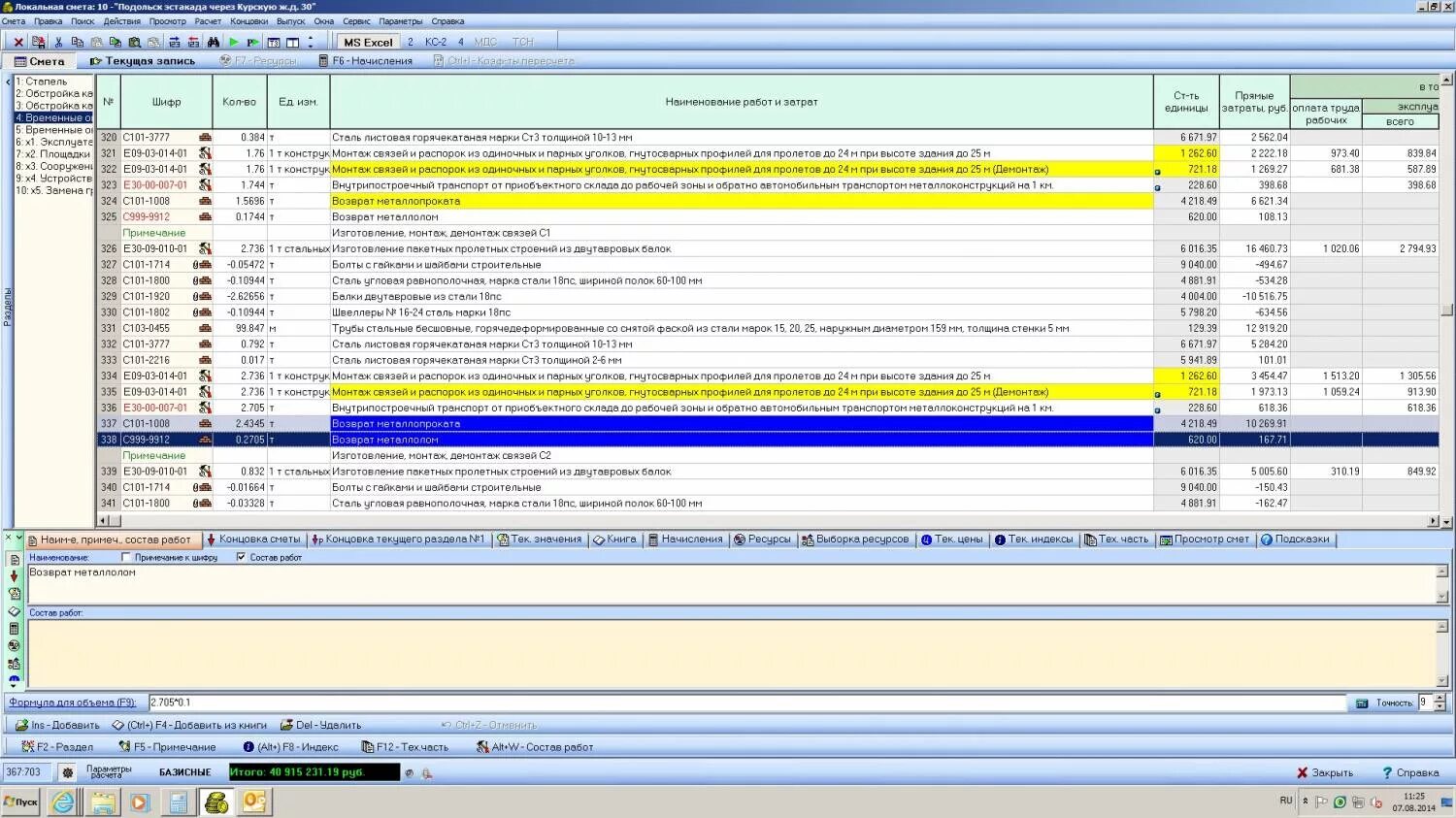Image resolution: width=1456 pixels, height=818 pixels.
Task: Click materials icon next to row 324 code
Action: point(205,201)
